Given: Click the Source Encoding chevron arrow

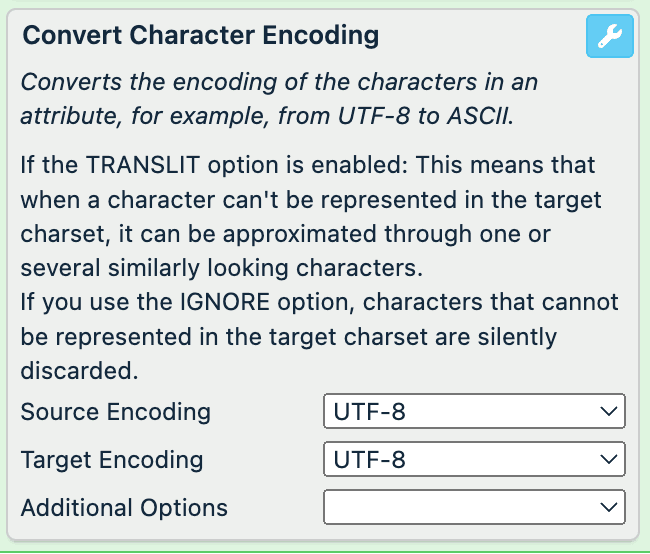Looking at the screenshot, I should 608,411.
